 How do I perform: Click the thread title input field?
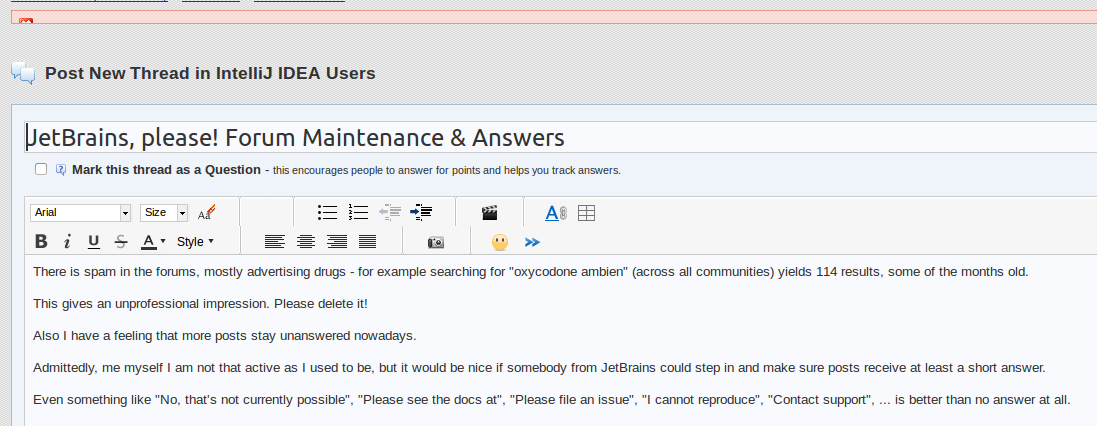560,138
